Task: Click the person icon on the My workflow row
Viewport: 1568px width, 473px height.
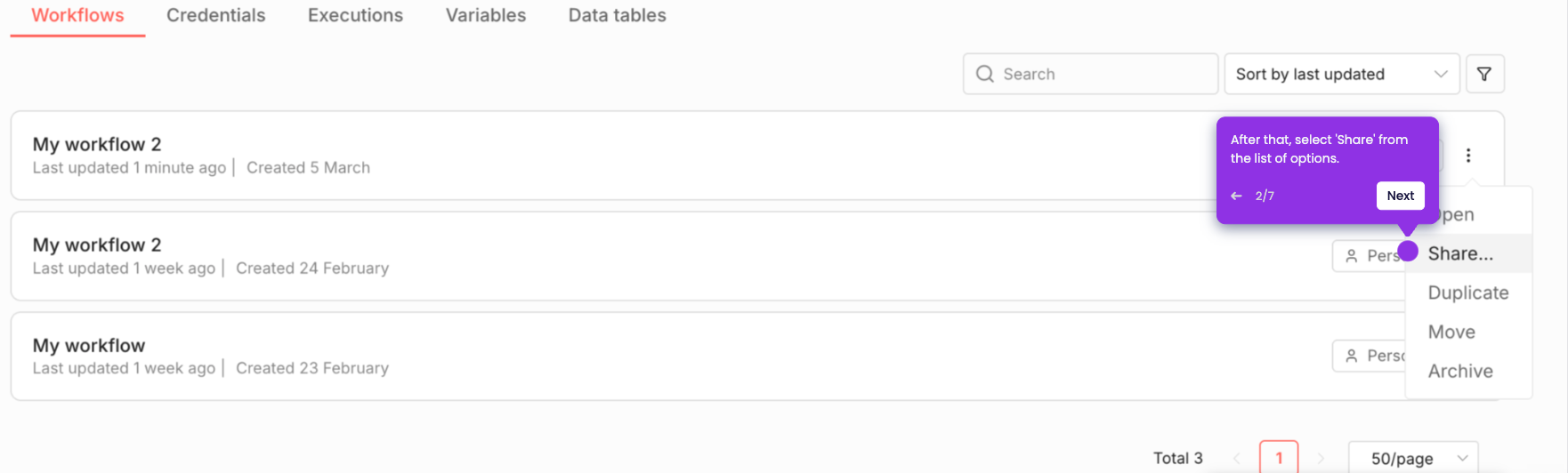Action: point(1352,356)
